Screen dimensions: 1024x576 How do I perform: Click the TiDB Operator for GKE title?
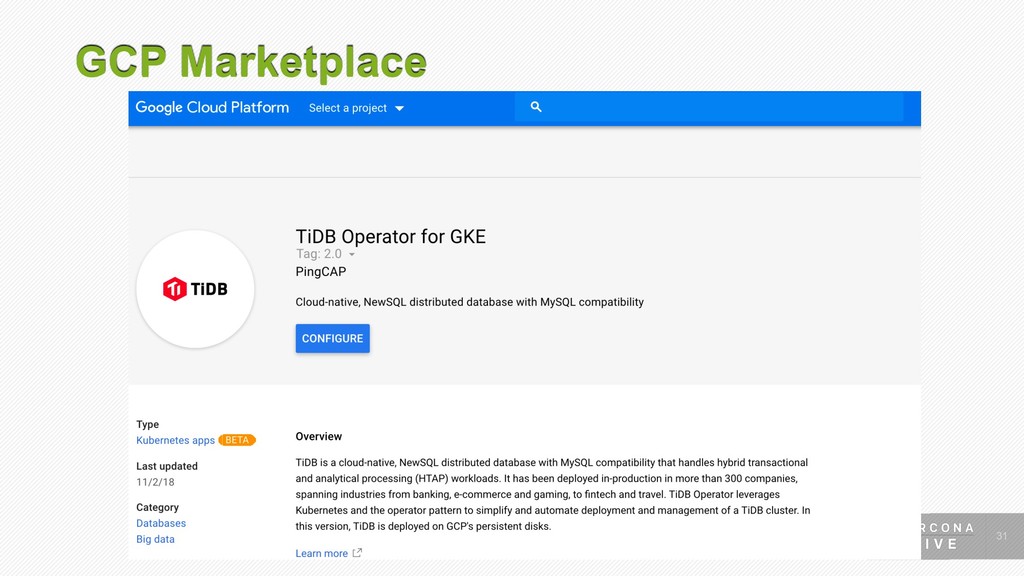(x=391, y=236)
